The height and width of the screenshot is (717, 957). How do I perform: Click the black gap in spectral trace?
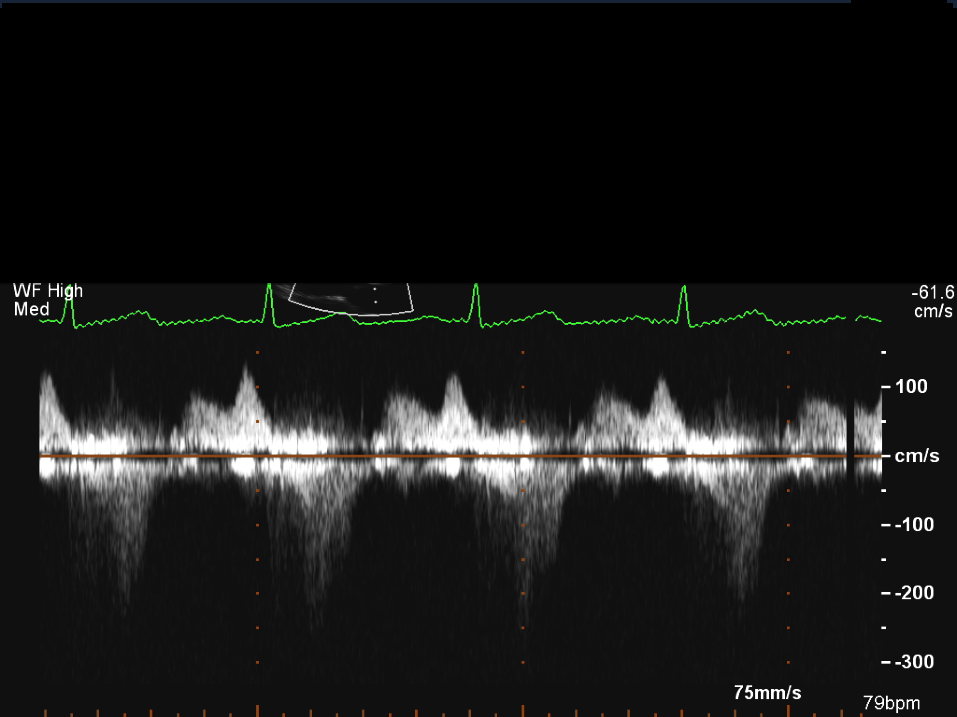point(849,432)
